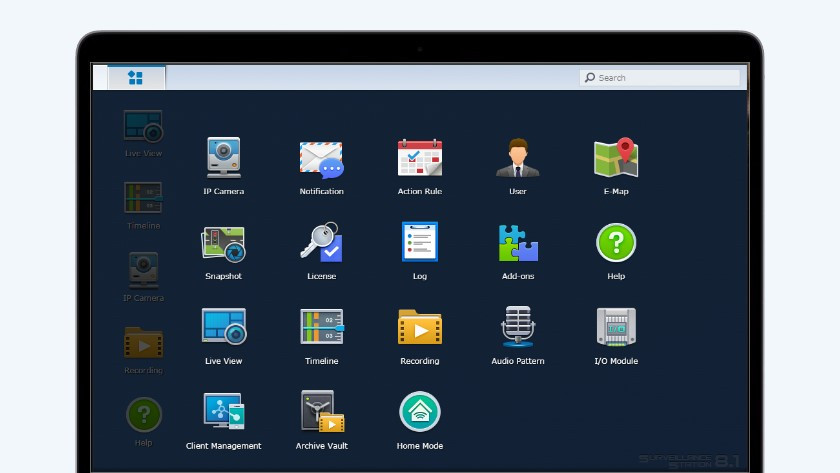
Task: Open the License key icon
Action: point(321,244)
